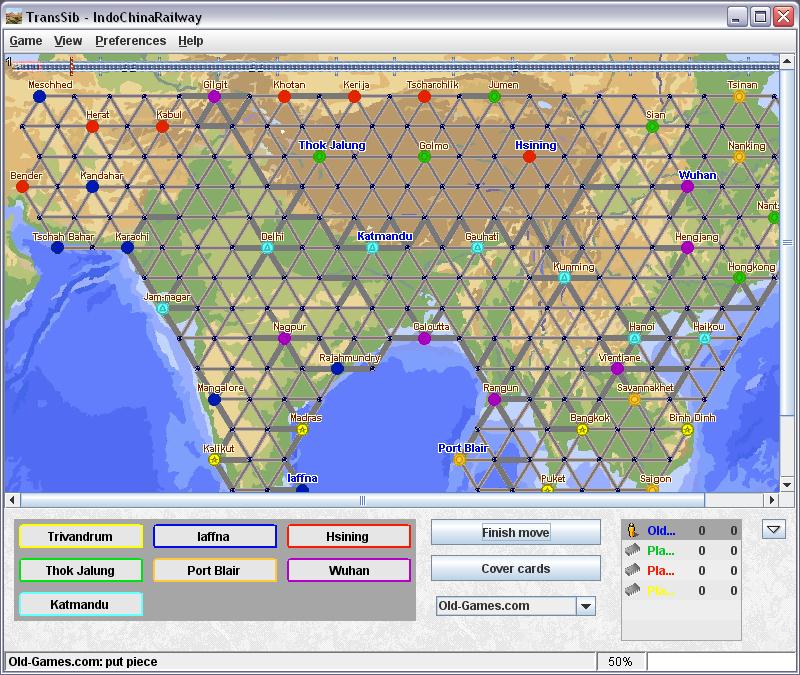Select the Wuhan city card
This screenshot has width=800, height=675.
click(x=348, y=570)
